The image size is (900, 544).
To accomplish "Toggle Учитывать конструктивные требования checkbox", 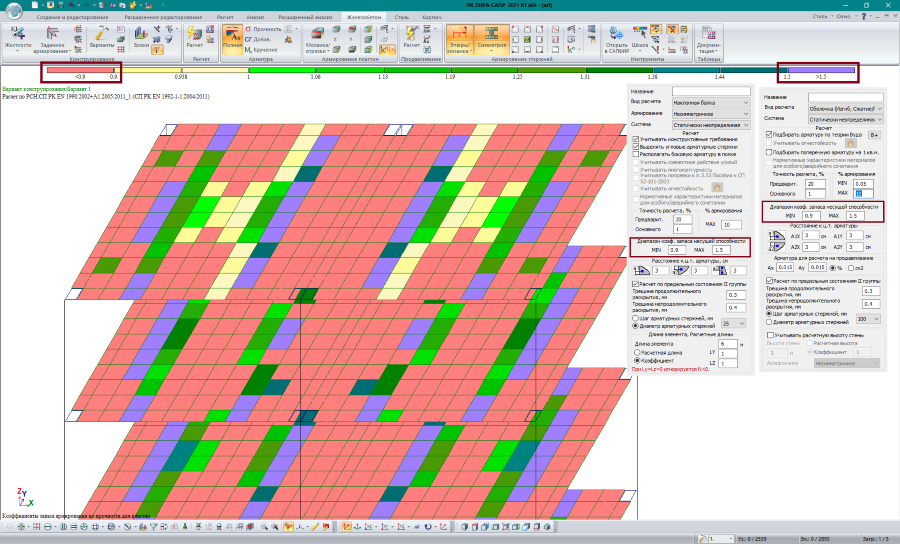I will pos(636,140).
